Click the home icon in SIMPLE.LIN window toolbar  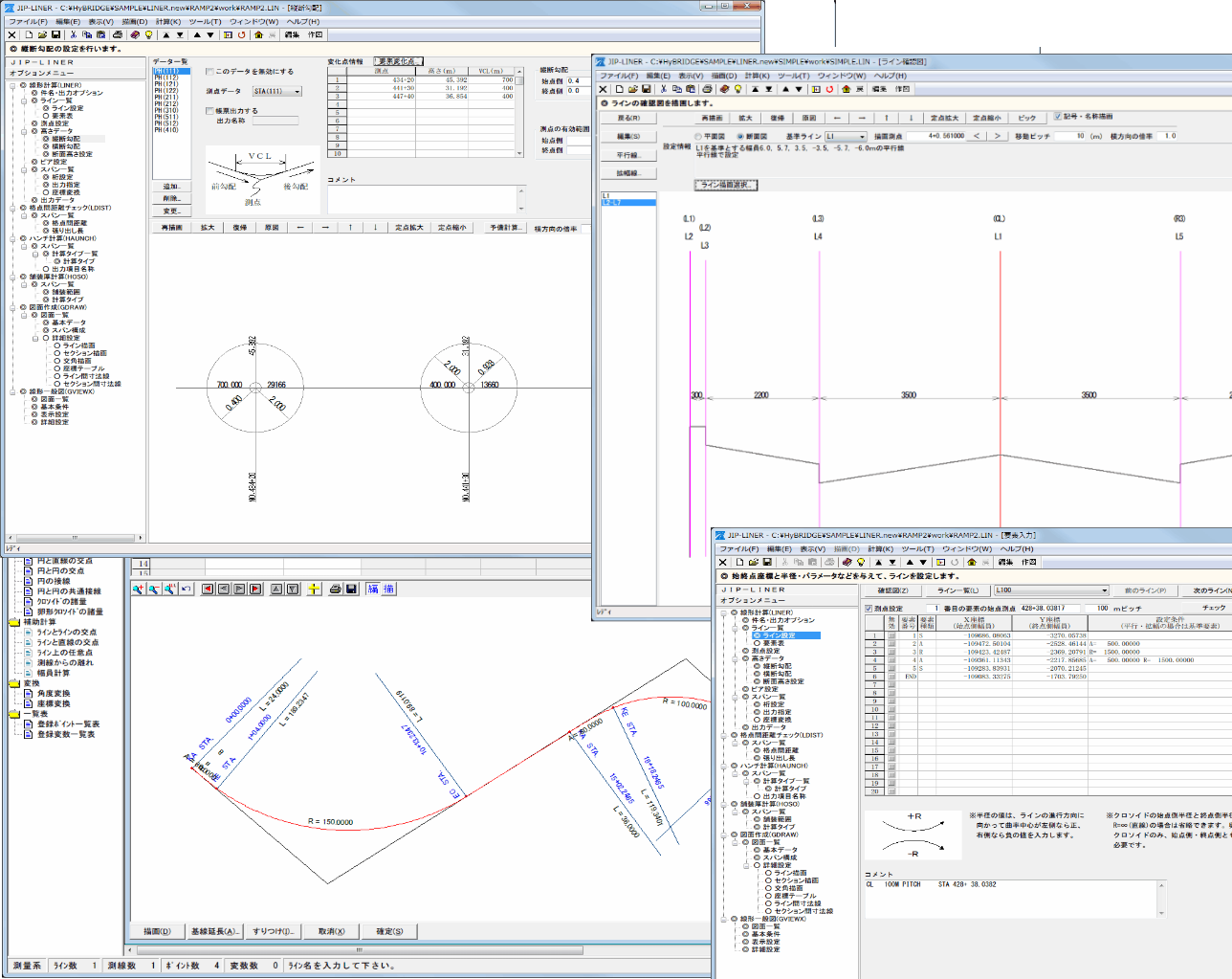pyautogui.click(x=846, y=89)
